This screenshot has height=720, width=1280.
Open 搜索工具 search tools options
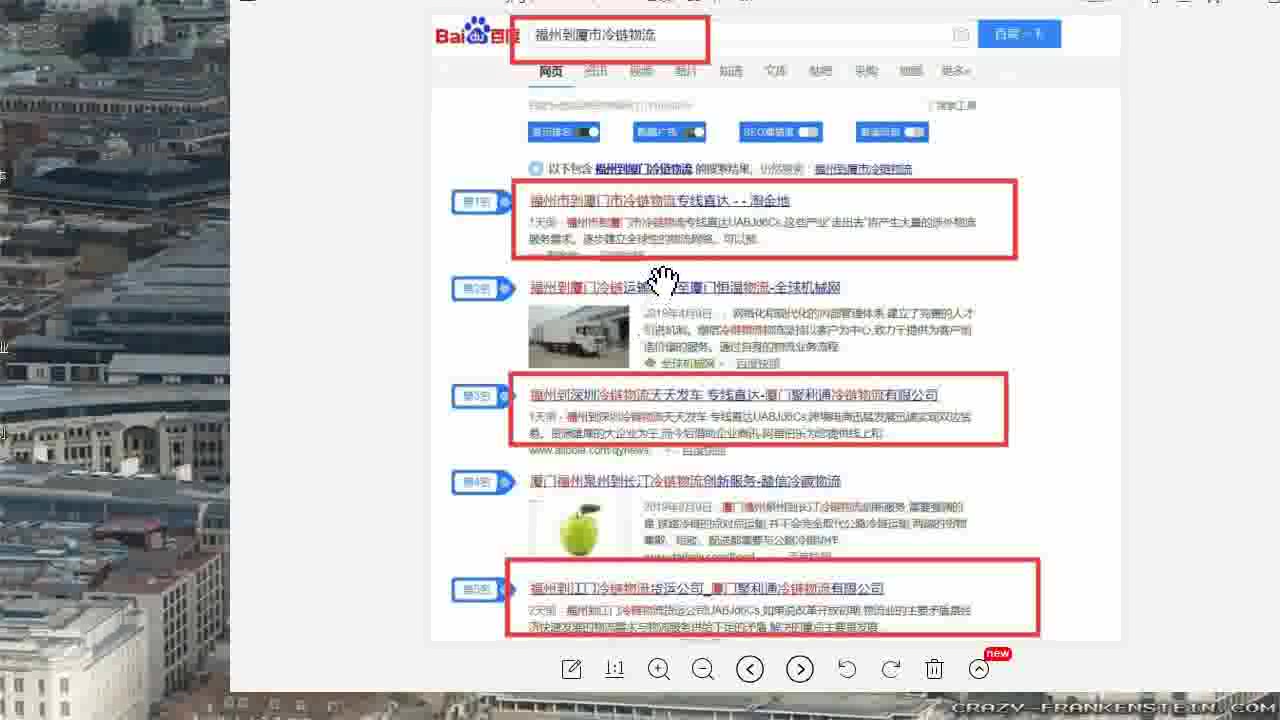(949, 105)
